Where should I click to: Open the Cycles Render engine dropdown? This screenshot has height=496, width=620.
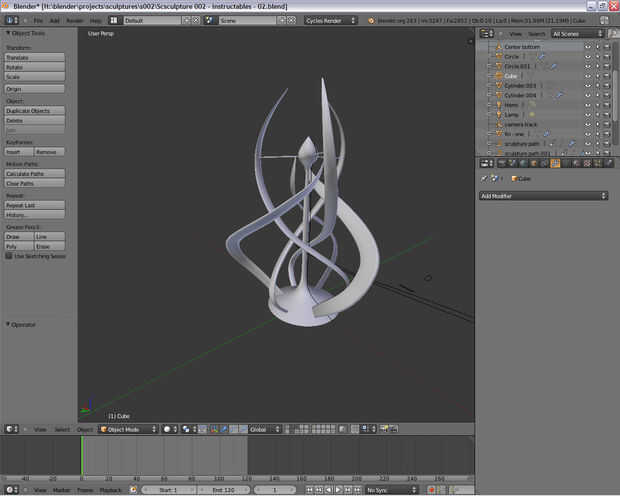pos(331,20)
